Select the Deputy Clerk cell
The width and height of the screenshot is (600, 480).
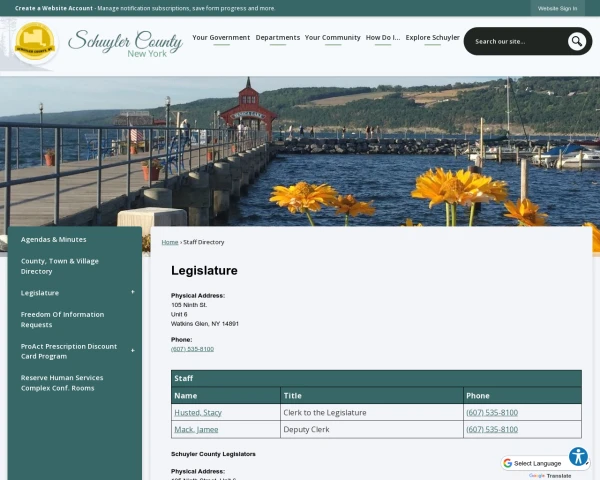tap(372, 429)
